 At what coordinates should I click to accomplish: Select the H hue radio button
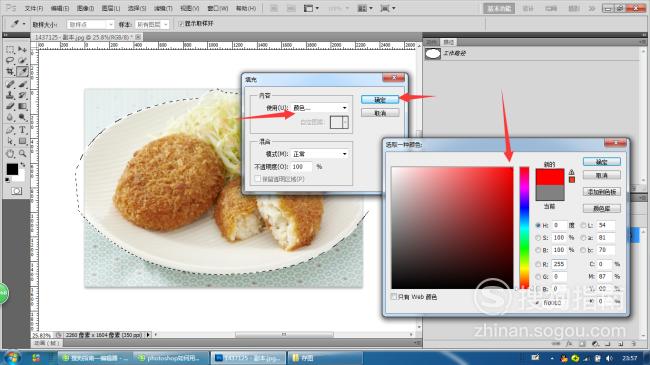pyautogui.click(x=538, y=225)
